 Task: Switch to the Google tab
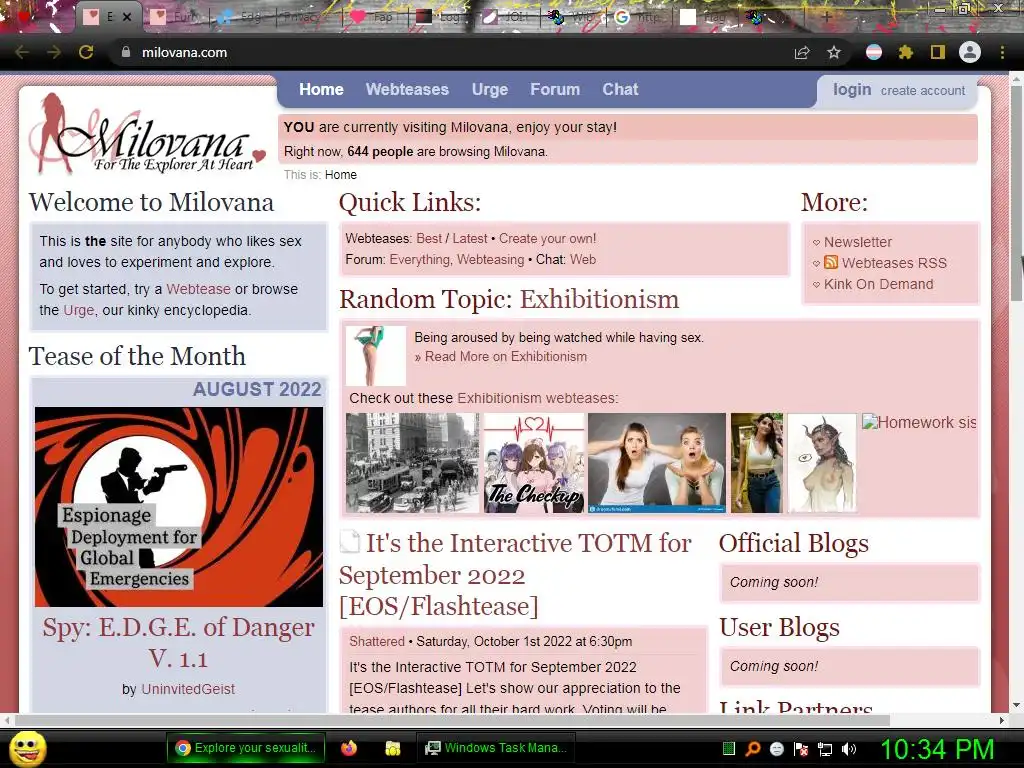coord(639,17)
